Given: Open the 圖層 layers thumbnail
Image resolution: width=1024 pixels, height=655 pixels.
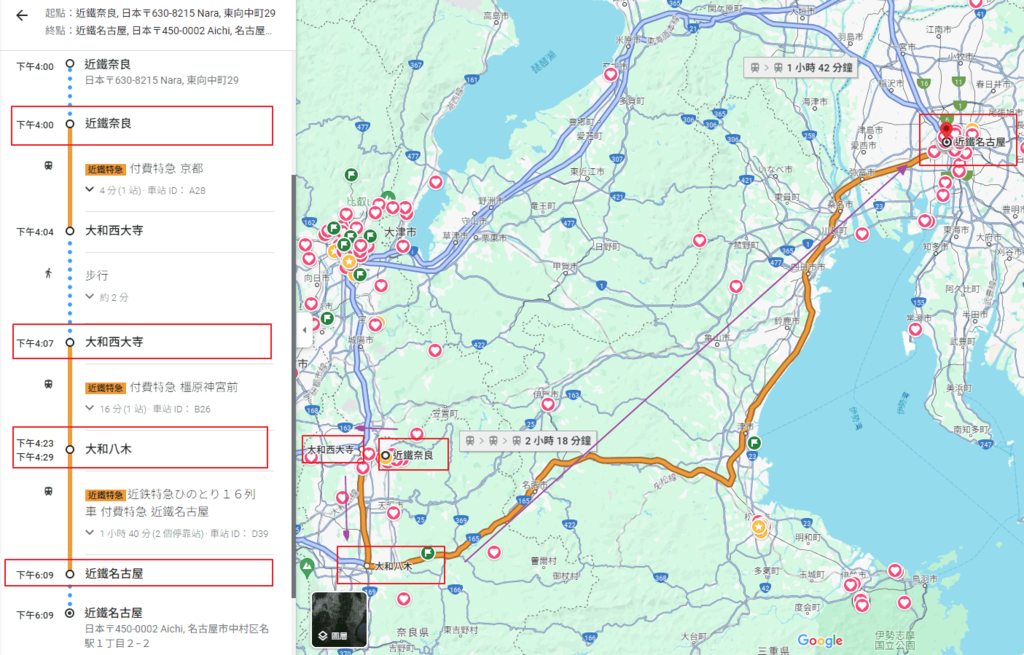Looking at the screenshot, I should (x=340, y=618).
